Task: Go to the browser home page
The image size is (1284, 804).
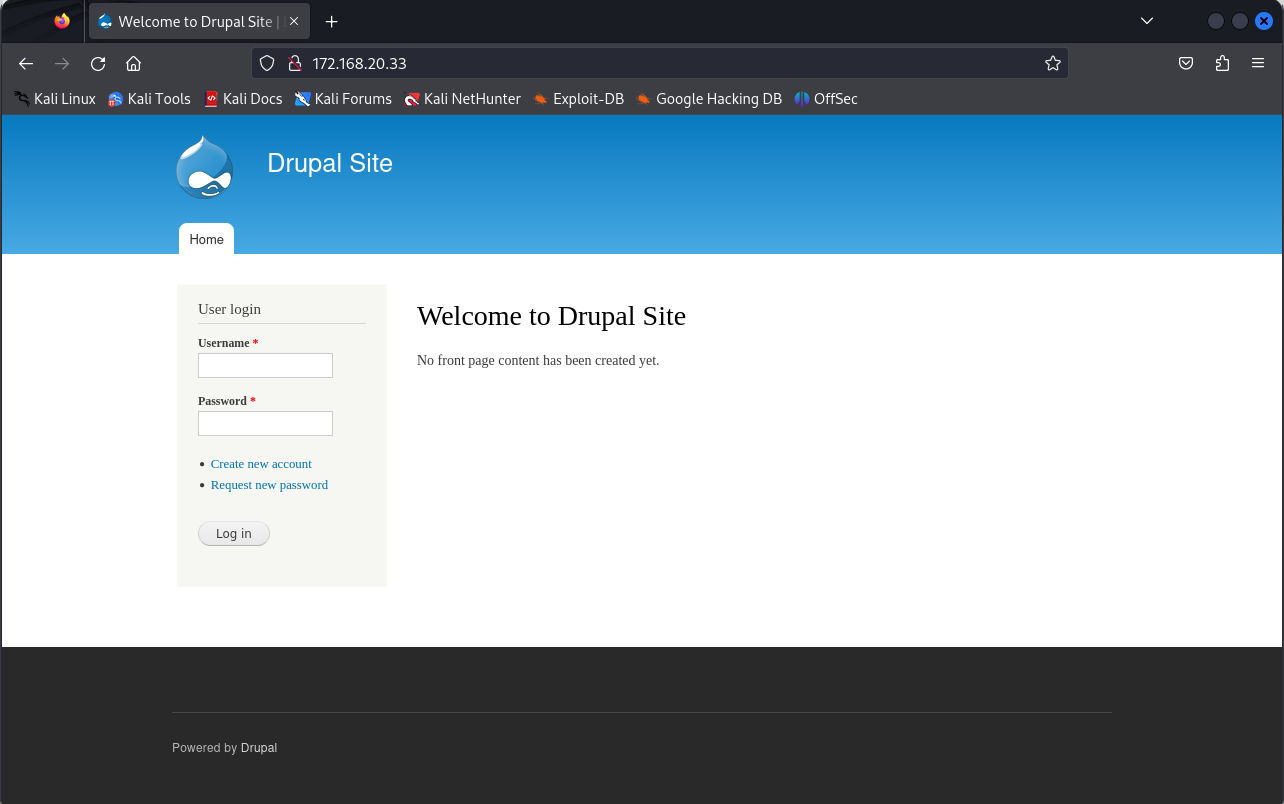Action: pos(133,63)
